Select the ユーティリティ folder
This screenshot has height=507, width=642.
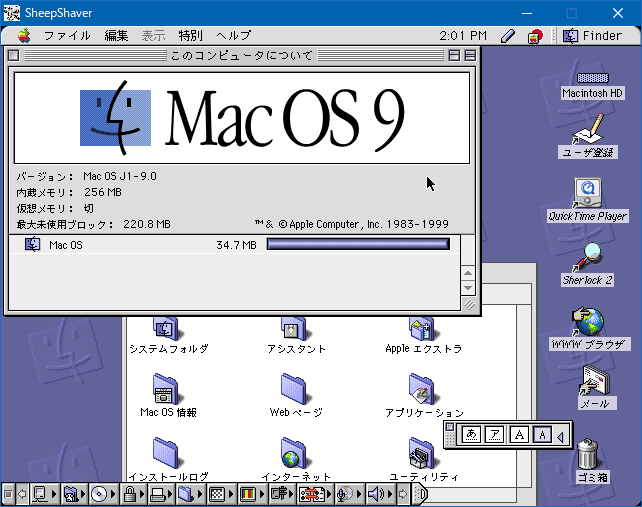[424, 459]
